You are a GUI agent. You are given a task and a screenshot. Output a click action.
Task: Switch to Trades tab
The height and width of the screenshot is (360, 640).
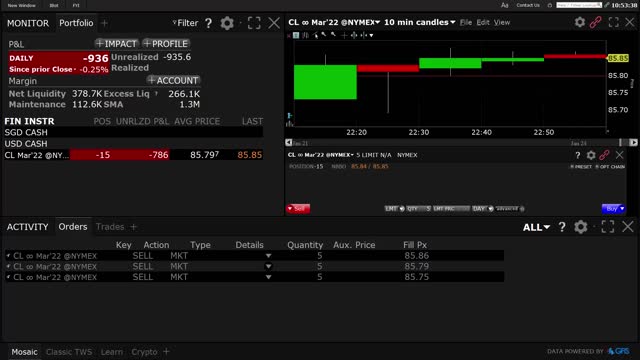(110, 227)
